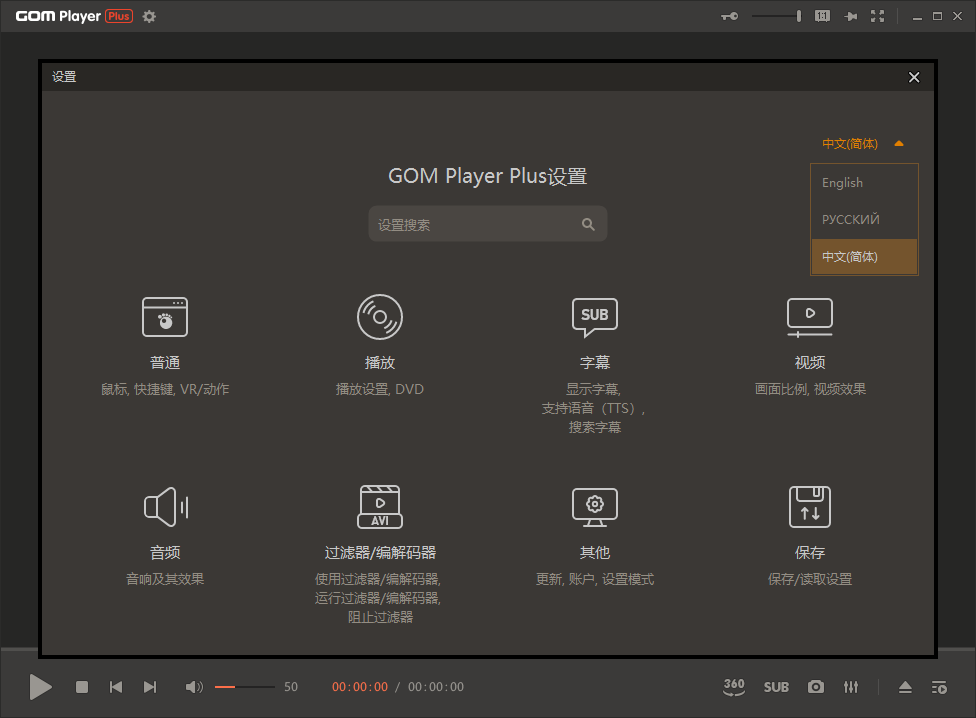Mute the volume speaker icon
This screenshot has height=718, width=976.
(194, 687)
